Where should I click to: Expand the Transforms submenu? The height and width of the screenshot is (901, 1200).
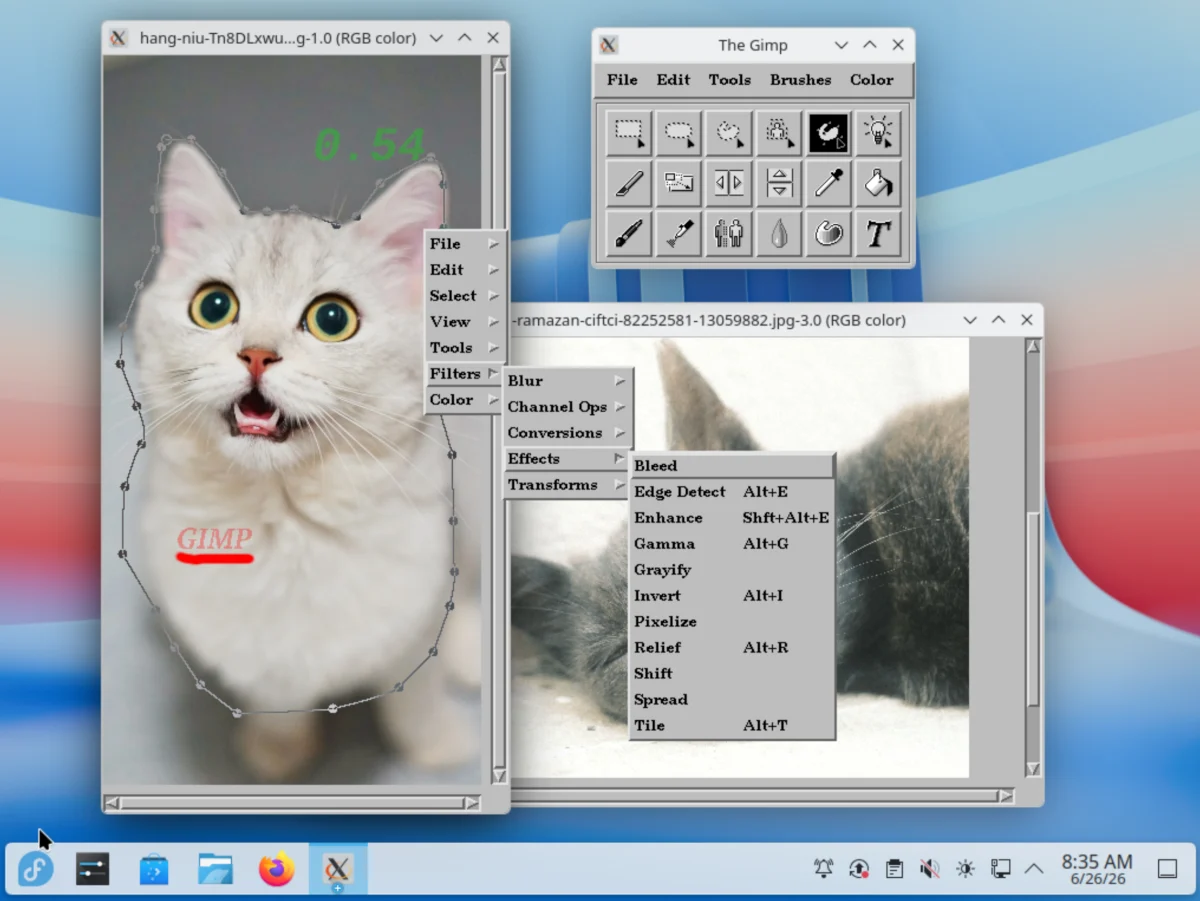(x=568, y=485)
